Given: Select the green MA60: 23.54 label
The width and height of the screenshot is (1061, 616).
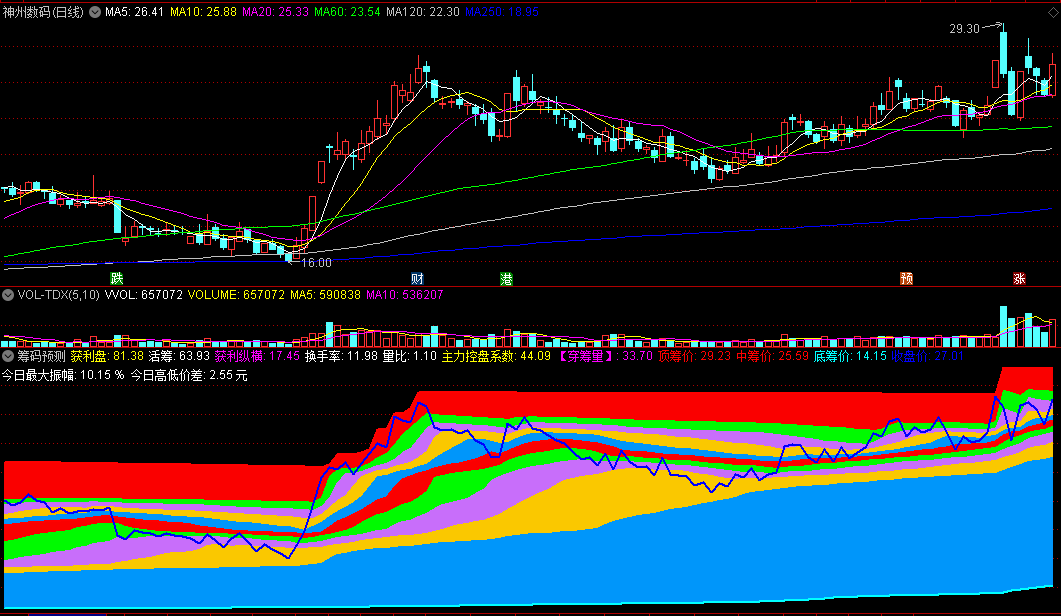Looking at the screenshot, I should (347, 12).
